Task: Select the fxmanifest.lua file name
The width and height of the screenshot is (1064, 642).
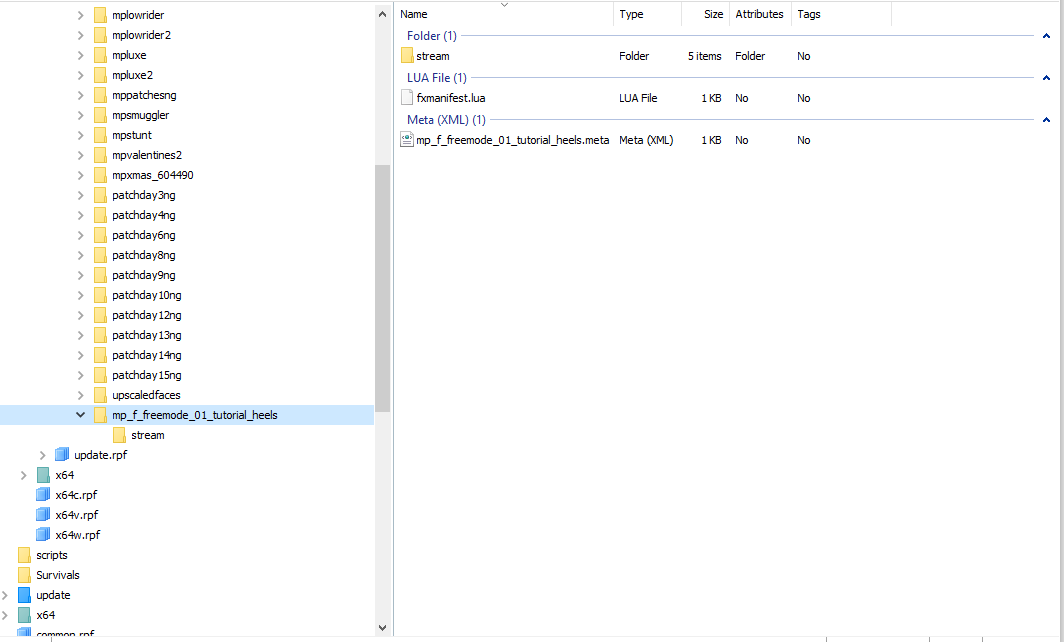Action: [x=451, y=98]
